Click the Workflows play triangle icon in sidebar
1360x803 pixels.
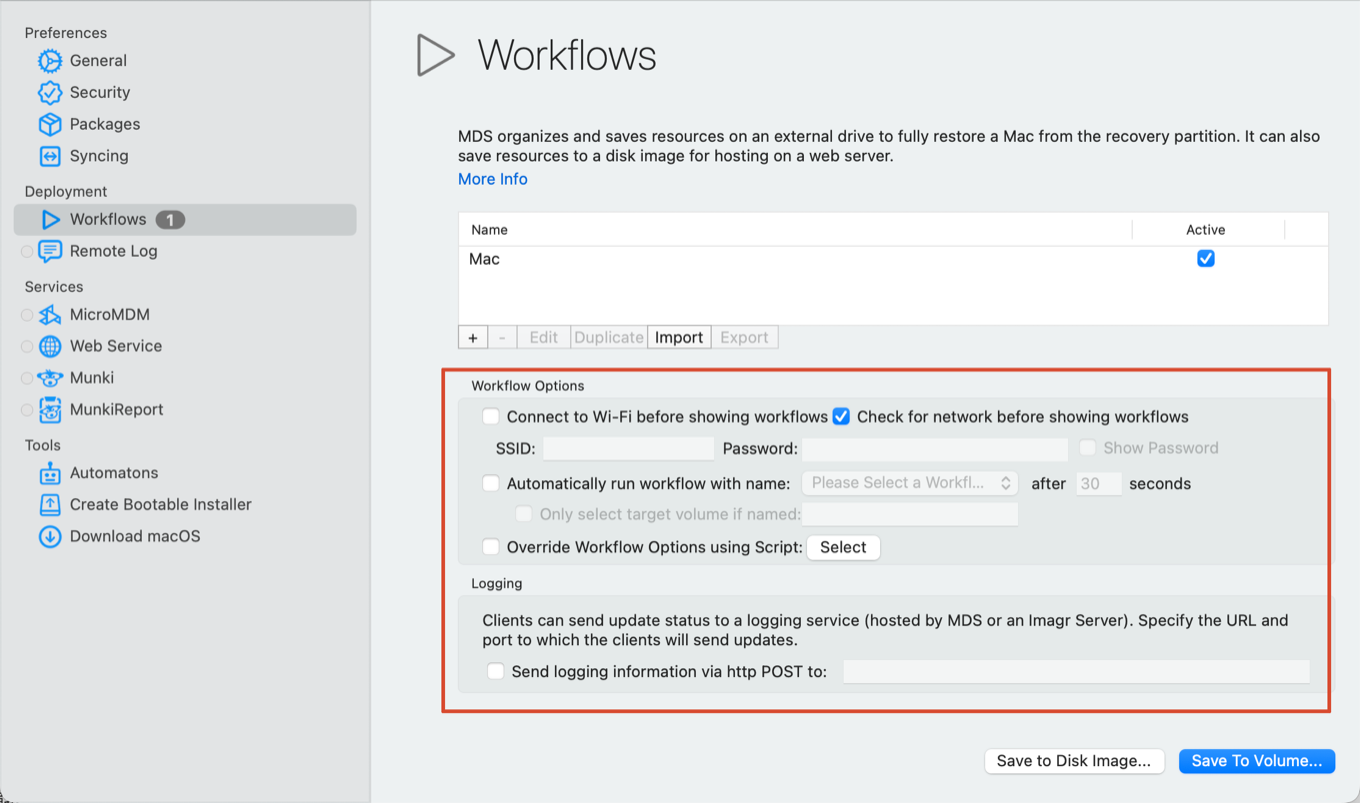click(x=50, y=220)
